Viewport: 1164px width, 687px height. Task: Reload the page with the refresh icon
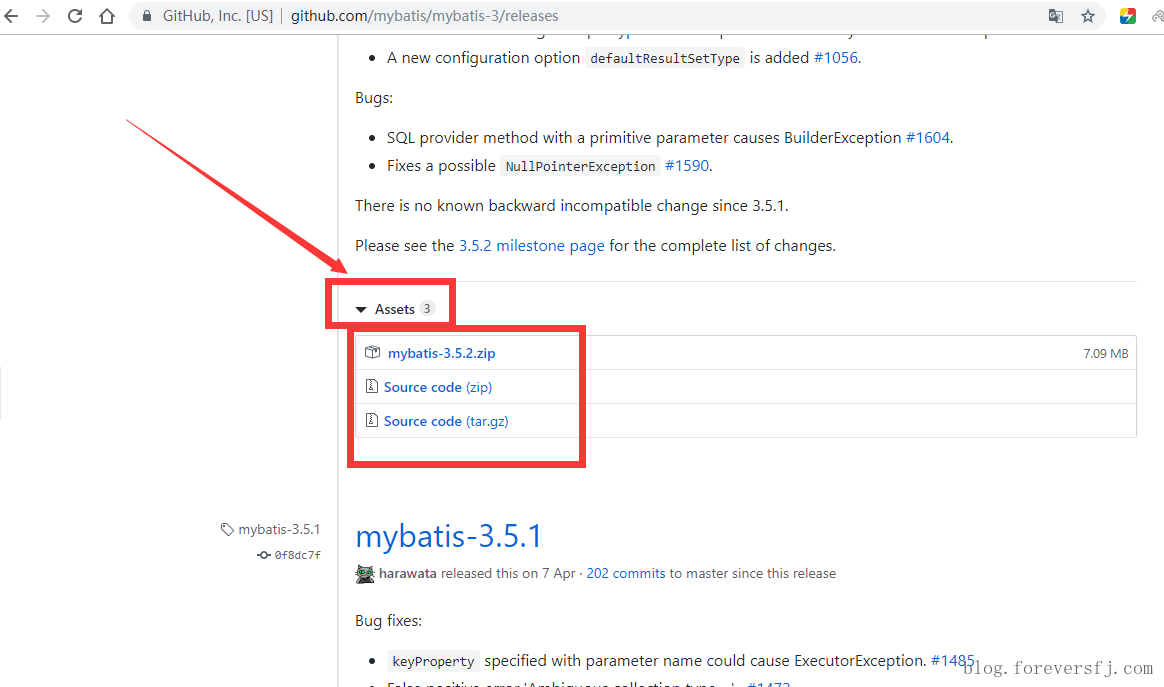(75, 16)
